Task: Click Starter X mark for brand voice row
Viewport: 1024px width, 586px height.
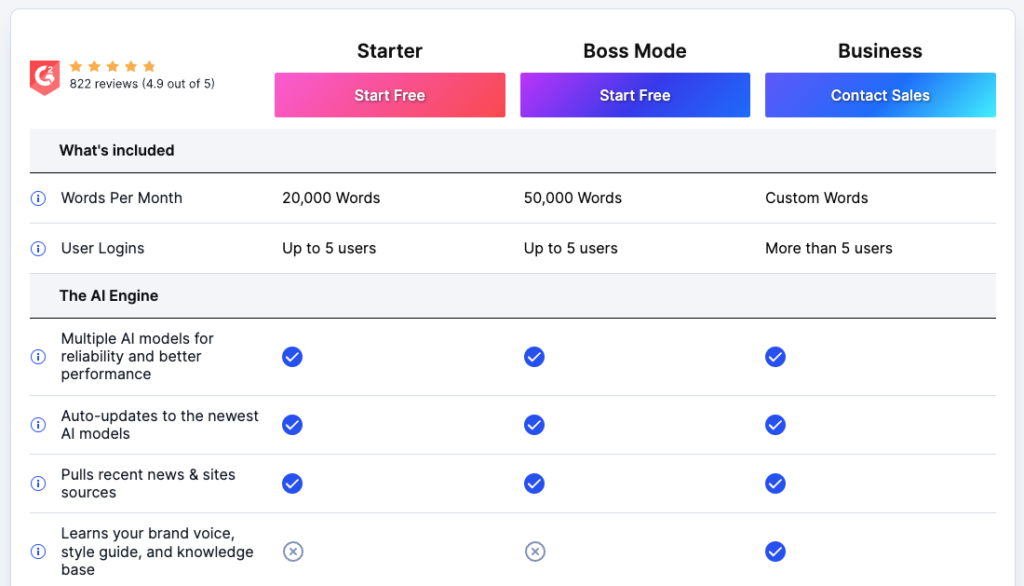Action: pos(293,551)
